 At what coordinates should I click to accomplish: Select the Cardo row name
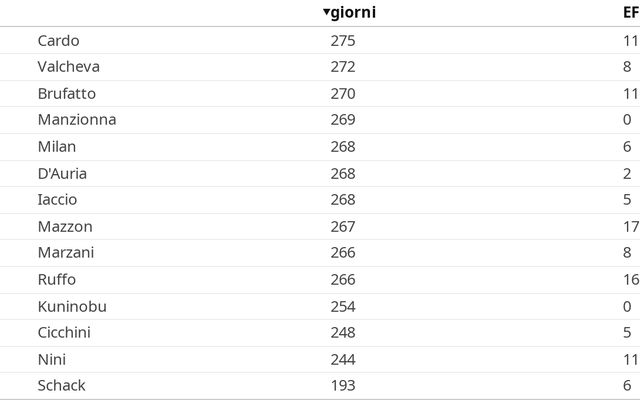[58, 40]
